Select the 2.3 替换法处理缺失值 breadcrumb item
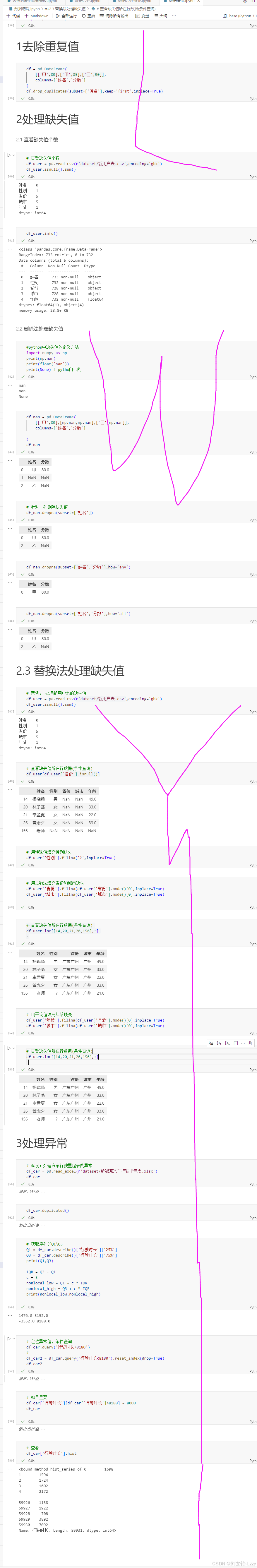 click(65, 9)
